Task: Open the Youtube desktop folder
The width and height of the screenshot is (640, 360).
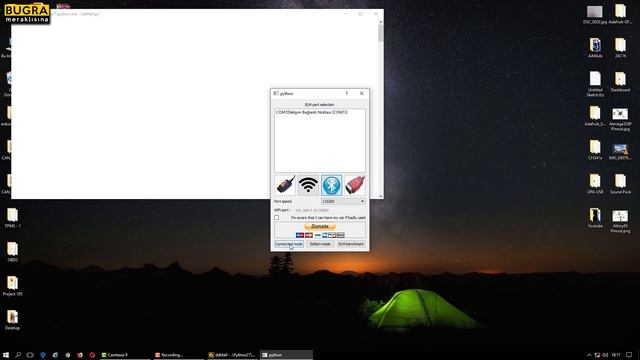Action: tap(595, 218)
